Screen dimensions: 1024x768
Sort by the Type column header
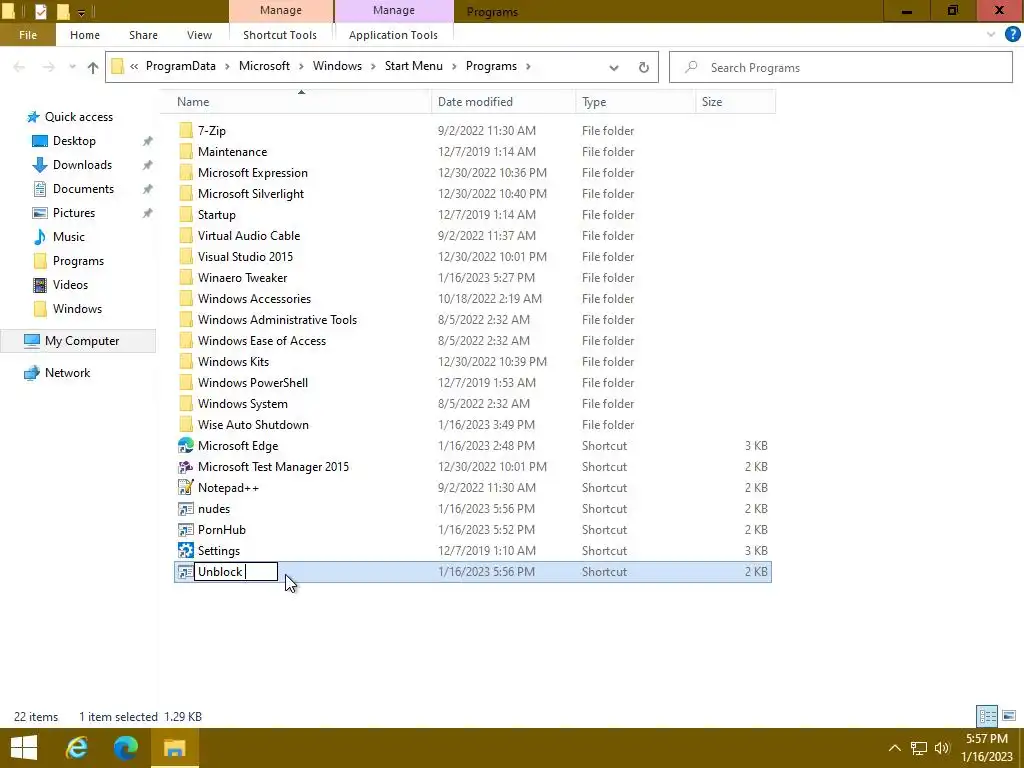pos(635,102)
